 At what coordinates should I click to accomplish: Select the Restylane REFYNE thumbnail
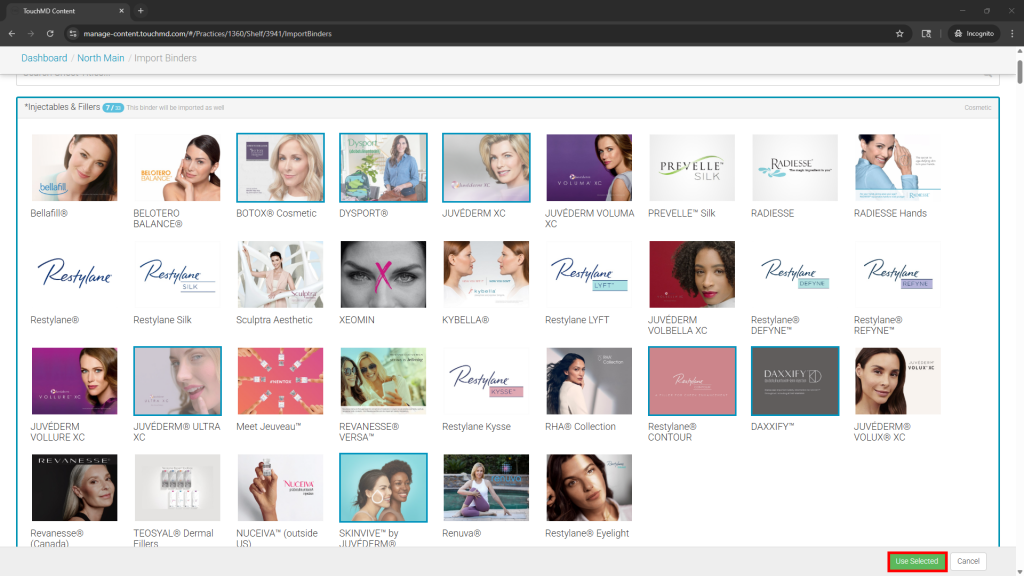point(897,274)
